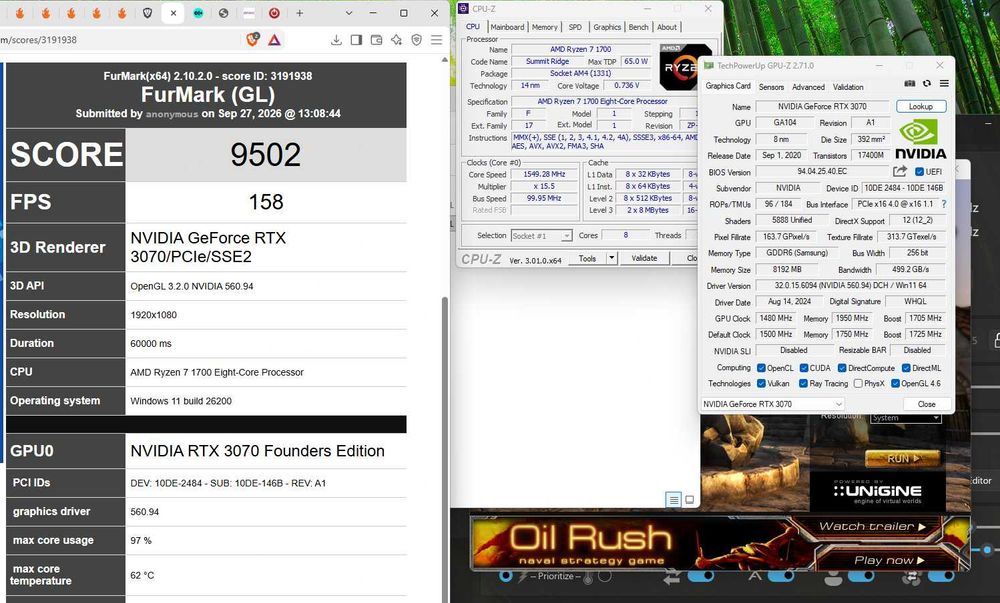Open CPU-Z Socket #1 selection dropdown
Image resolution: width=1000 pixels, height=603 pixels.
(x=541, y=236)
